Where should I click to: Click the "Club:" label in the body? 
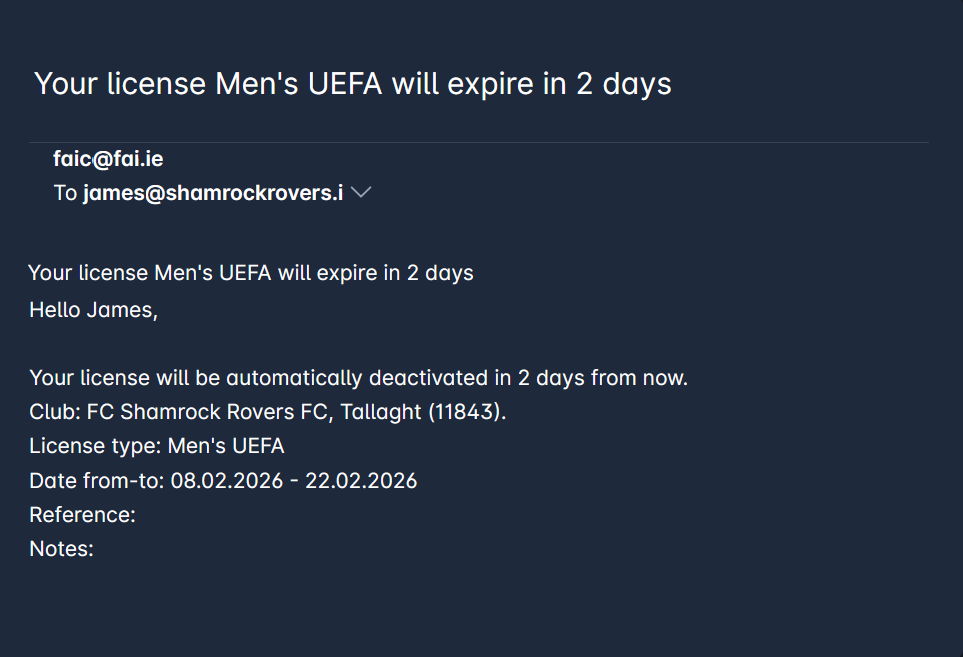pos(55,412)
